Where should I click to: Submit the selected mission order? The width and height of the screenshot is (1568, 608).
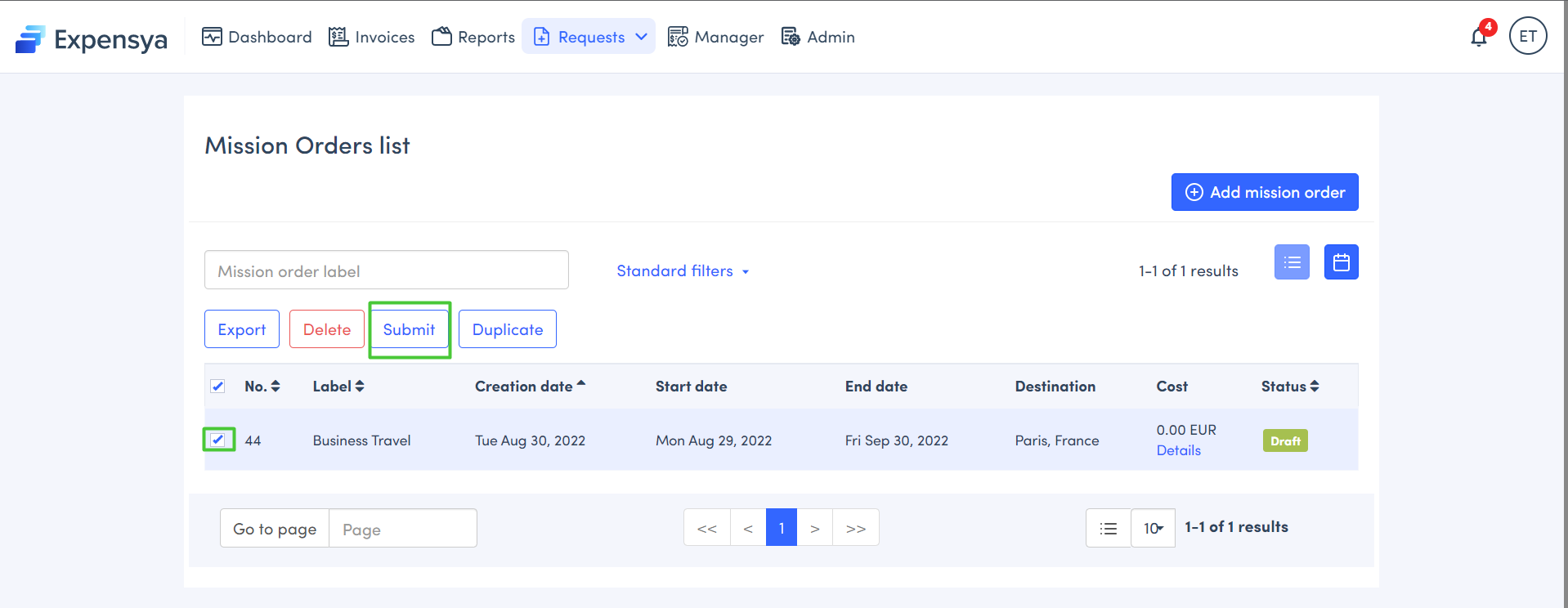(x=409, y=329)
